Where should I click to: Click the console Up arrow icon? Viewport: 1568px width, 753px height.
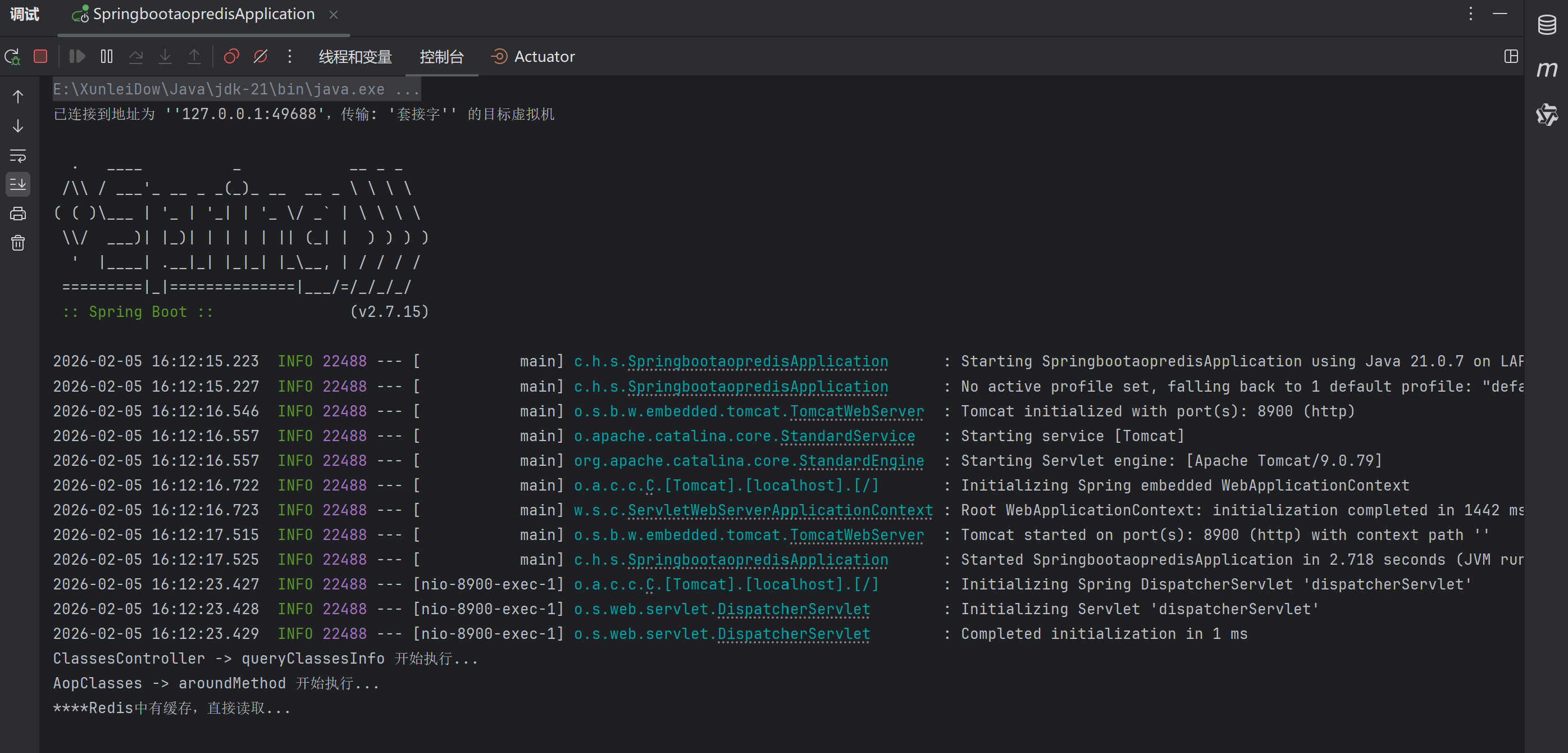tap(19, 96)
